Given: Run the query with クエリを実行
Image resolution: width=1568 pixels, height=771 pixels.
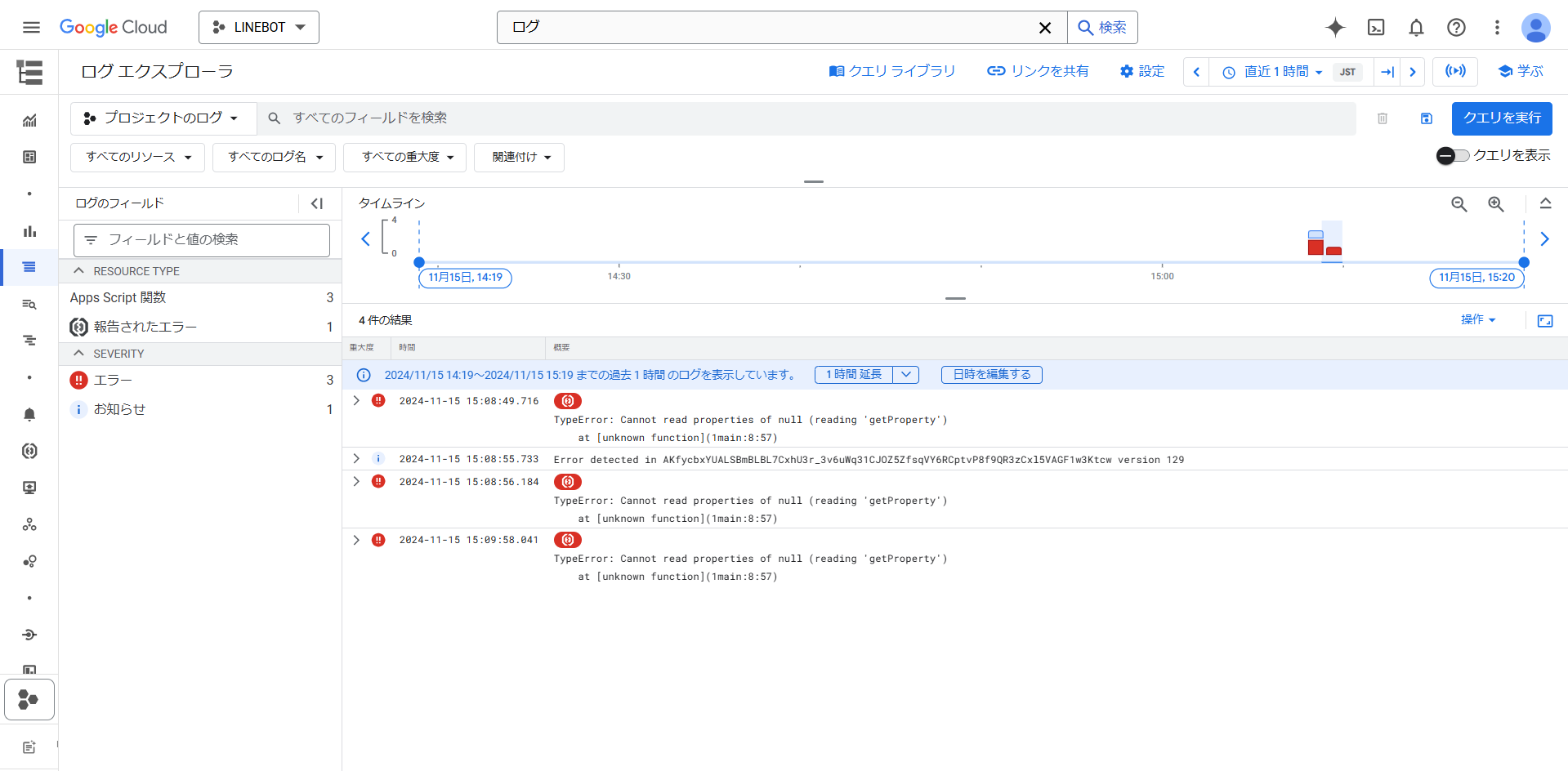Looking at the screenshot, I should [x=1502, y=118].
